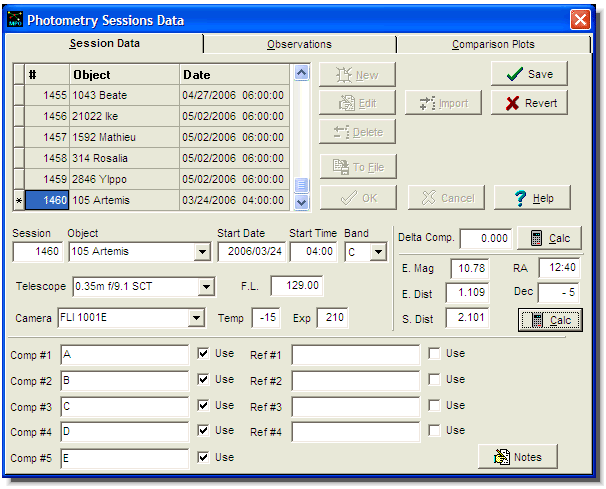Click the Comp #1 text field
The height and width of the screenshot is (489, 606).
(125, 355)
